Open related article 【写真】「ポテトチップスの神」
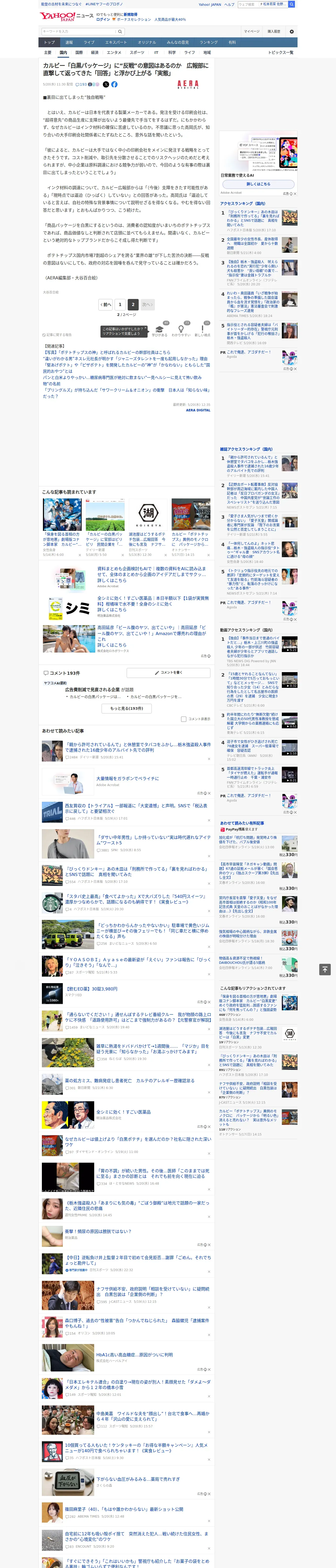Viewport: 336px width, 1568px height. coord(107,353)
